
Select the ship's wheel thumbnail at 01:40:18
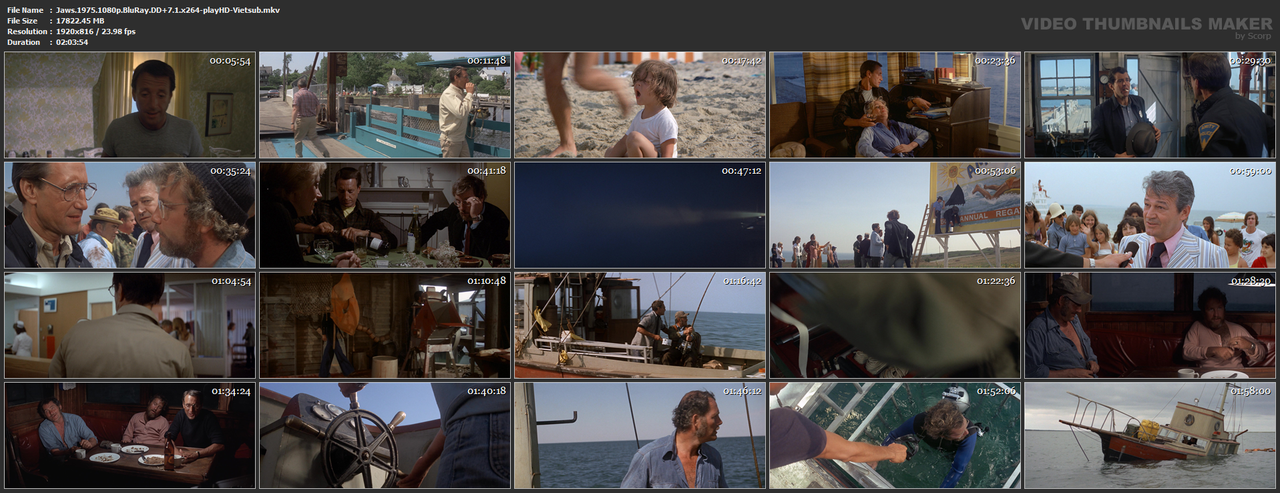[385, 435]
